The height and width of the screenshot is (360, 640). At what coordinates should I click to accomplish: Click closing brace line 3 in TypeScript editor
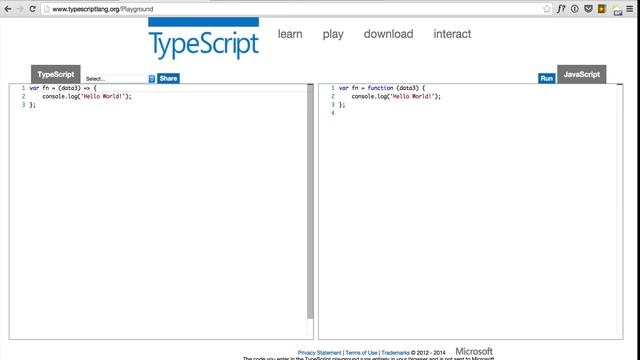(32, 105)
